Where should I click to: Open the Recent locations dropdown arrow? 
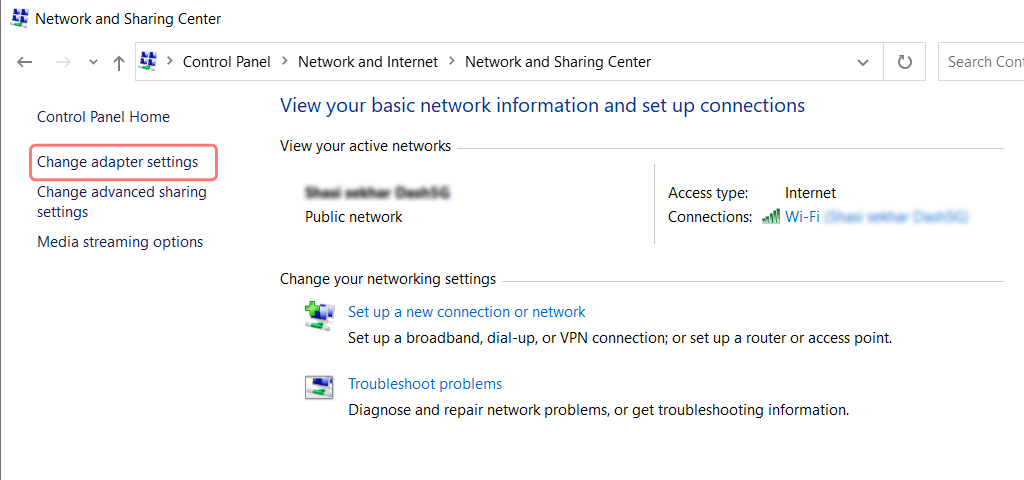(x=93, y=62)
